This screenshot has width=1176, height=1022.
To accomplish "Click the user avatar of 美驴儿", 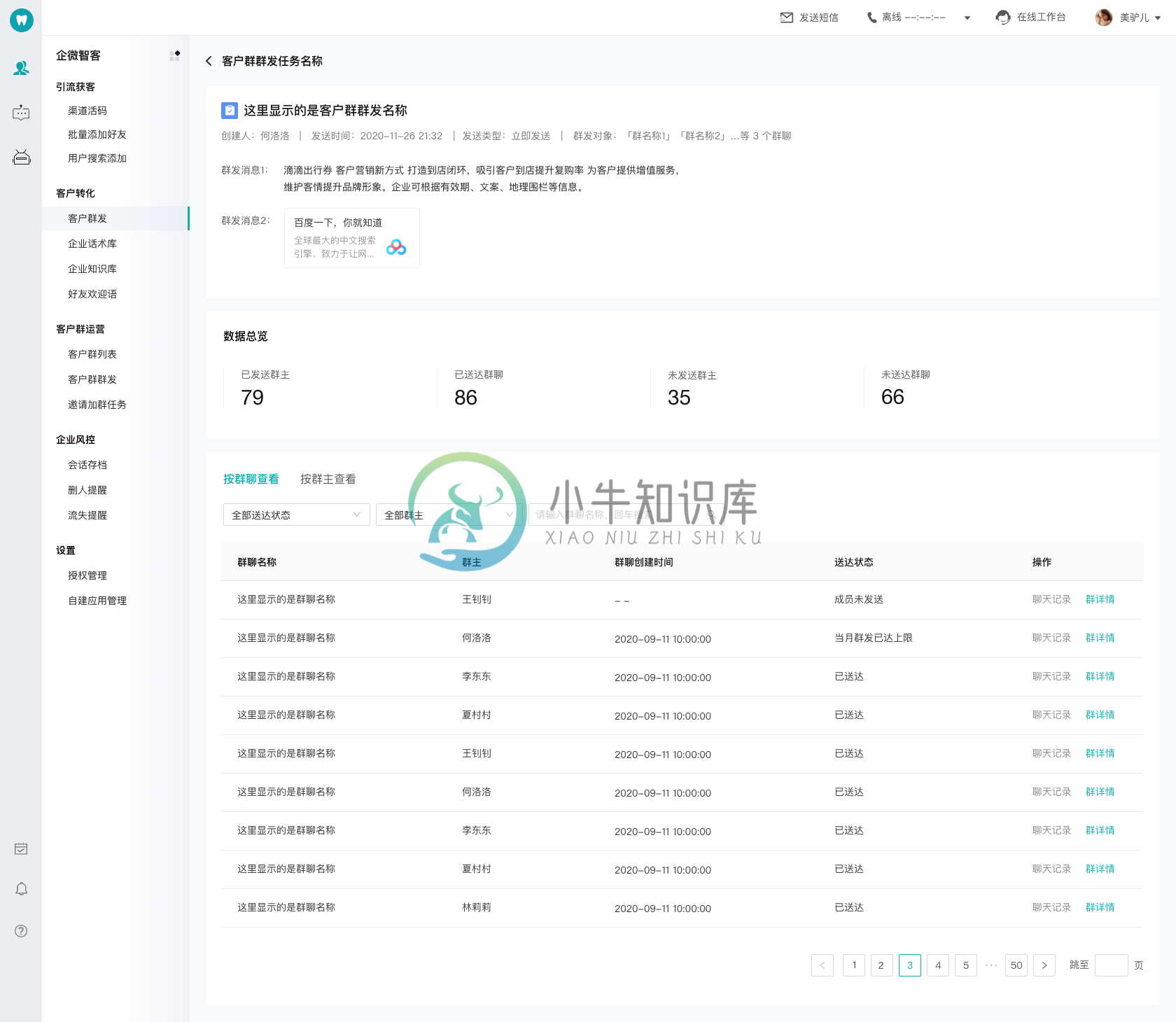I will [1104, 17].
